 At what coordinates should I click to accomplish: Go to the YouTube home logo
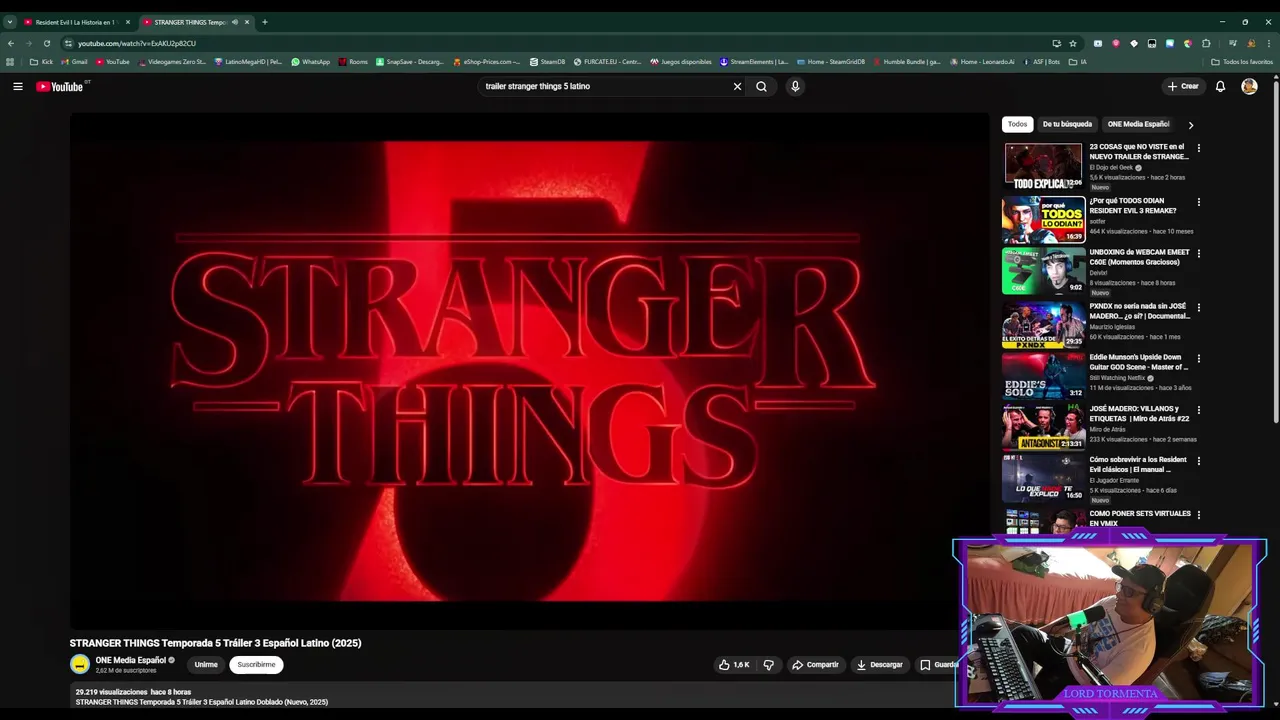pyautogui.click(x=60, y=86)
